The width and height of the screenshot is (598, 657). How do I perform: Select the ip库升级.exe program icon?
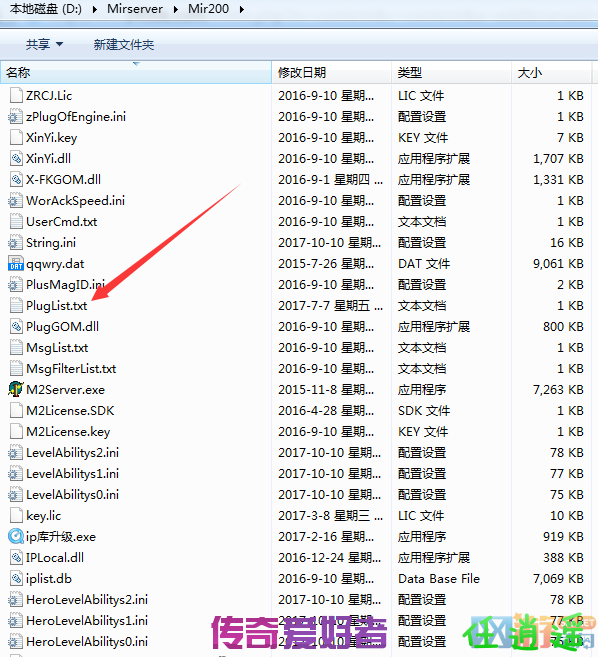(x=16, y=536)
